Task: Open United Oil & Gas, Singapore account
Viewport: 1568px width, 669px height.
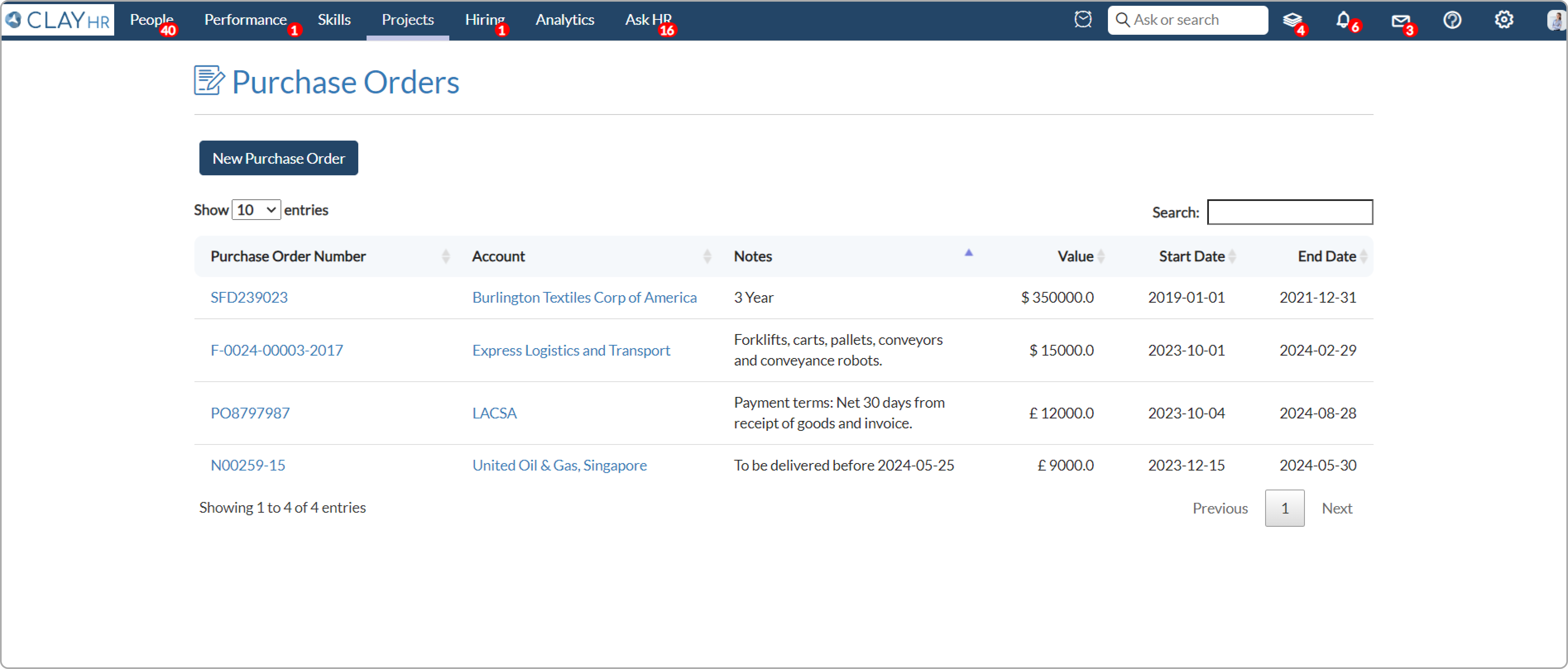Action: (x=559, y=465)
